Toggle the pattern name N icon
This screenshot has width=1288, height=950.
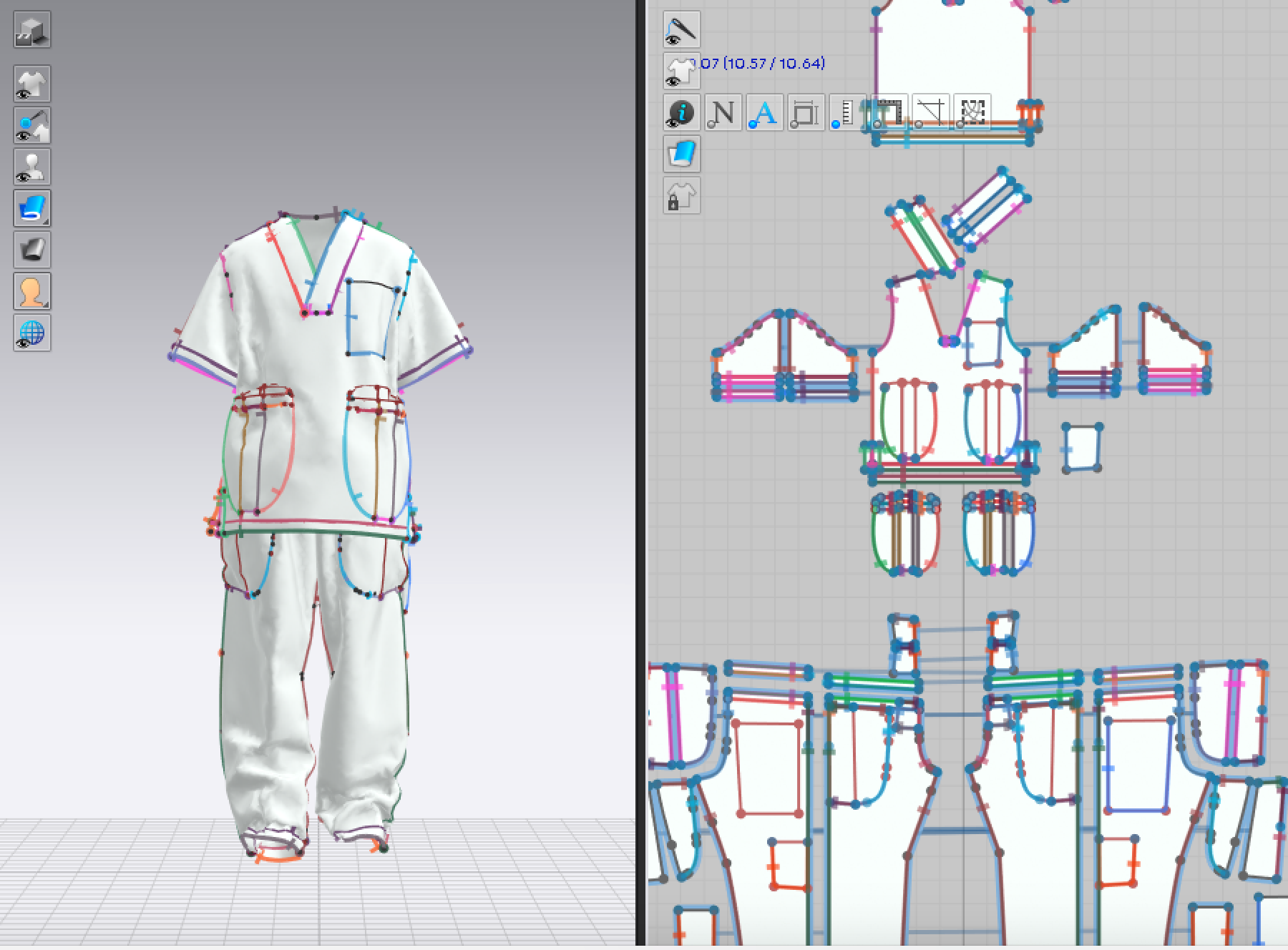723,112
